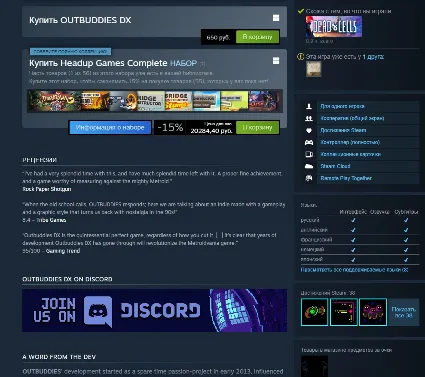Open the first achievement icon with green orb
This screenshot has width=425, height=377.
(314, 312)
